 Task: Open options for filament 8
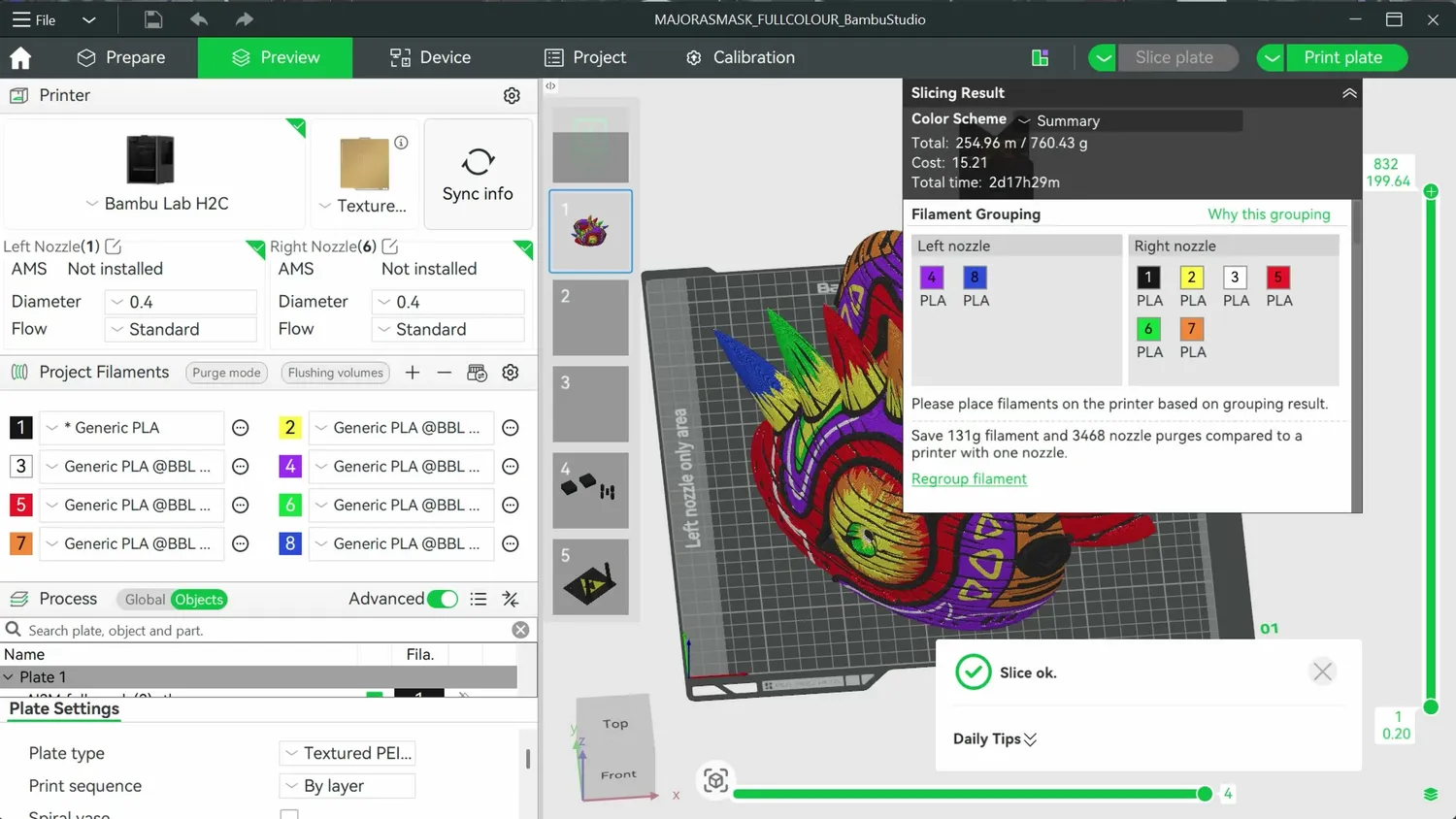511,544
